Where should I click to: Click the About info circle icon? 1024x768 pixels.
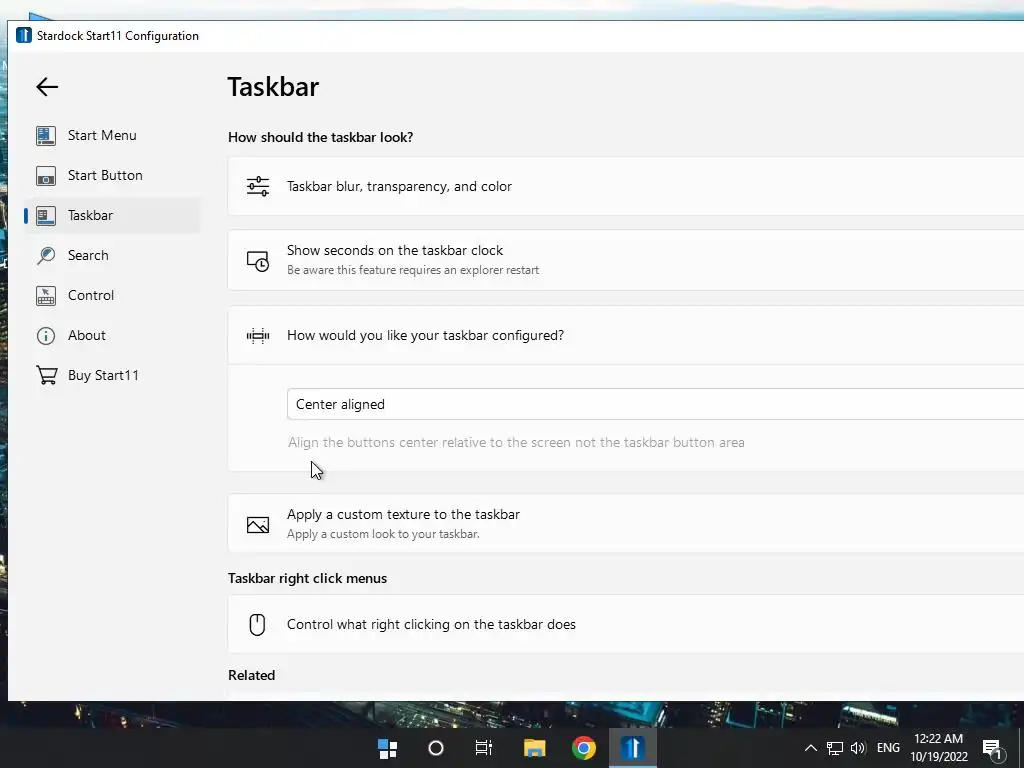[46, 336]
